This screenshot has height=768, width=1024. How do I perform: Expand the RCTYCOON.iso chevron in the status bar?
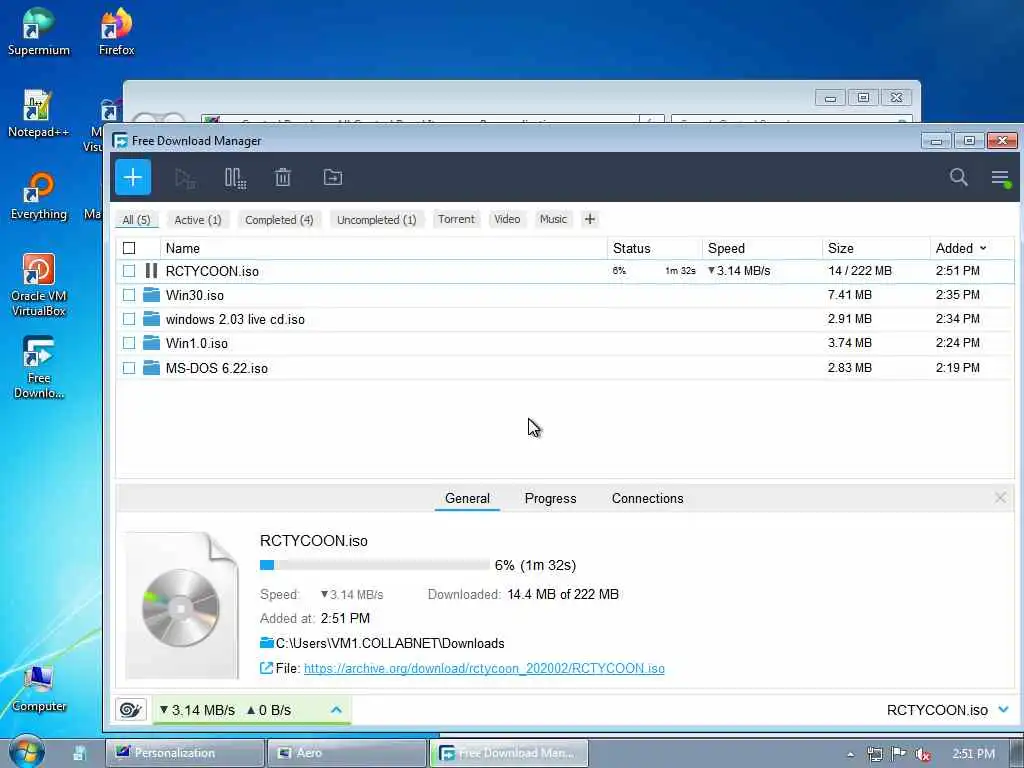pos(1004,710)
